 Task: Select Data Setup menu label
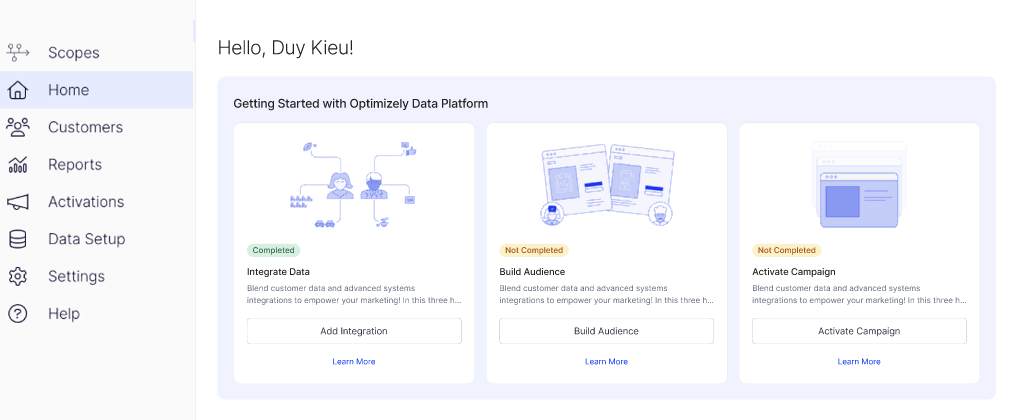point(86,239)
